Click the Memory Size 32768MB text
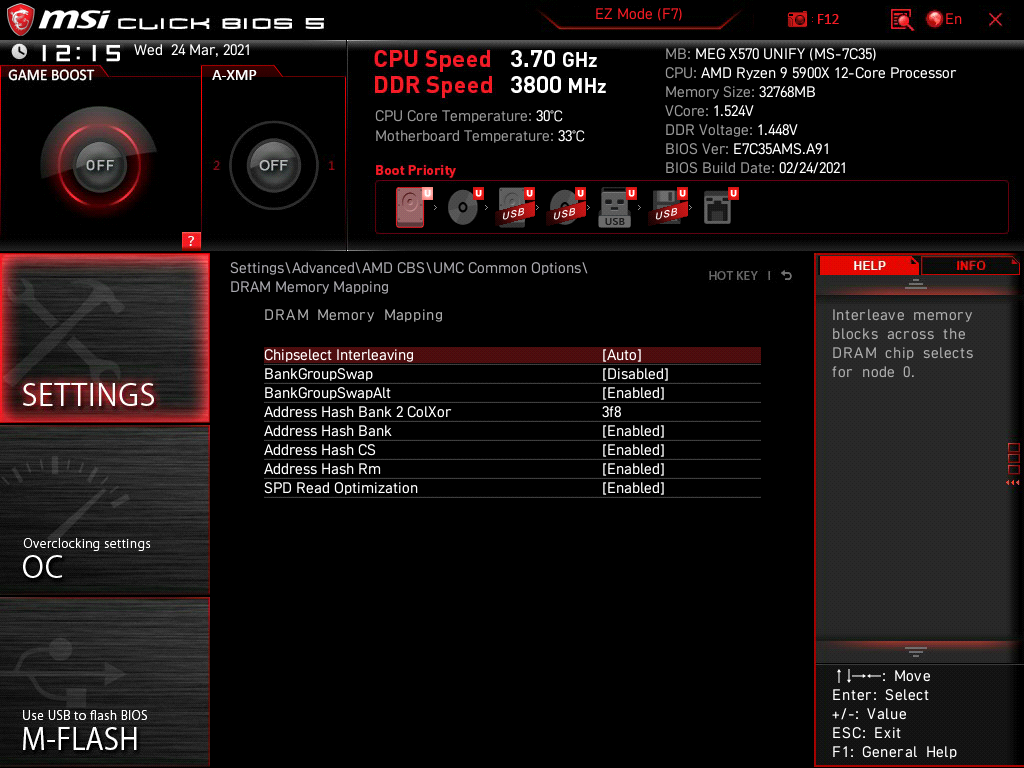The image size is (1024, 768). pos(740,92)
